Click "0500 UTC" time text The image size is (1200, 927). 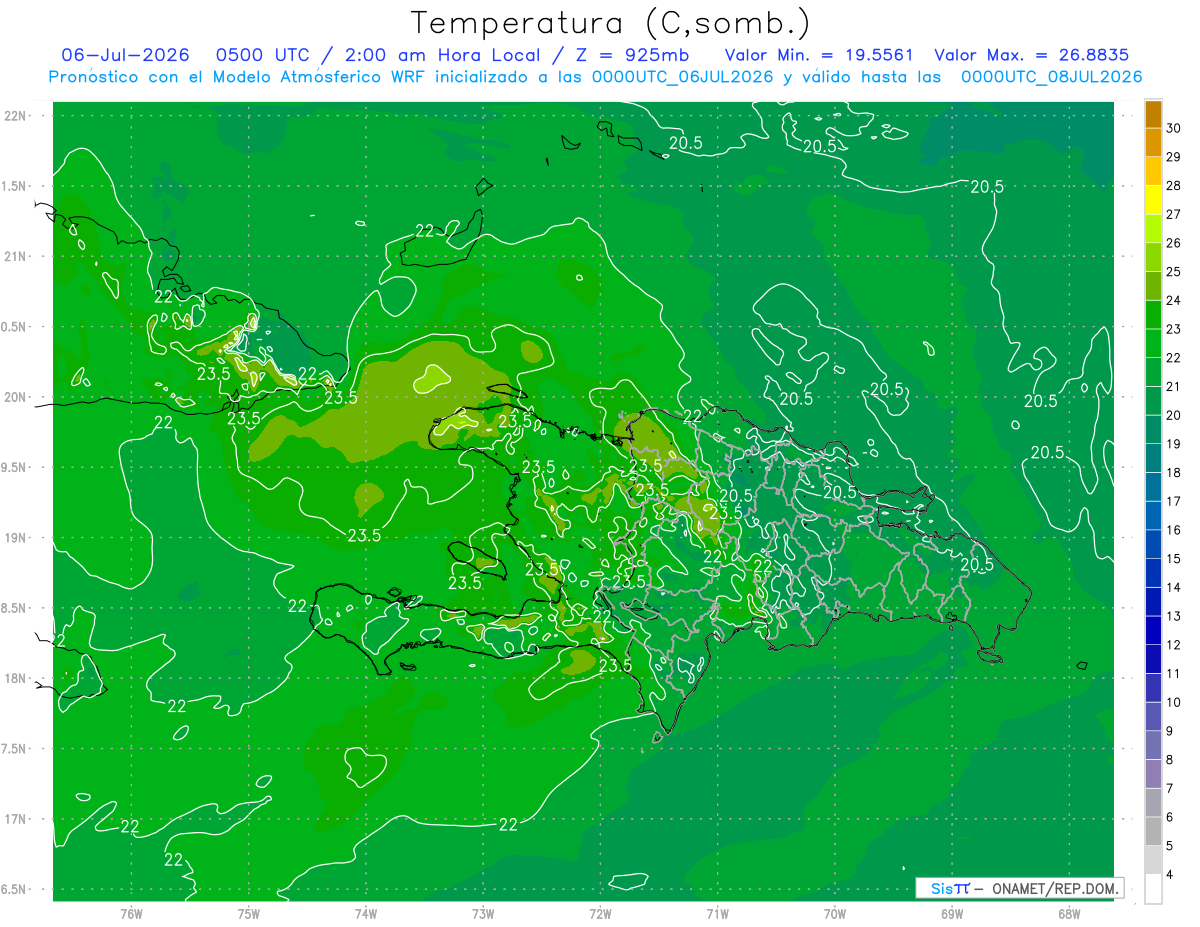pos(264,55)
